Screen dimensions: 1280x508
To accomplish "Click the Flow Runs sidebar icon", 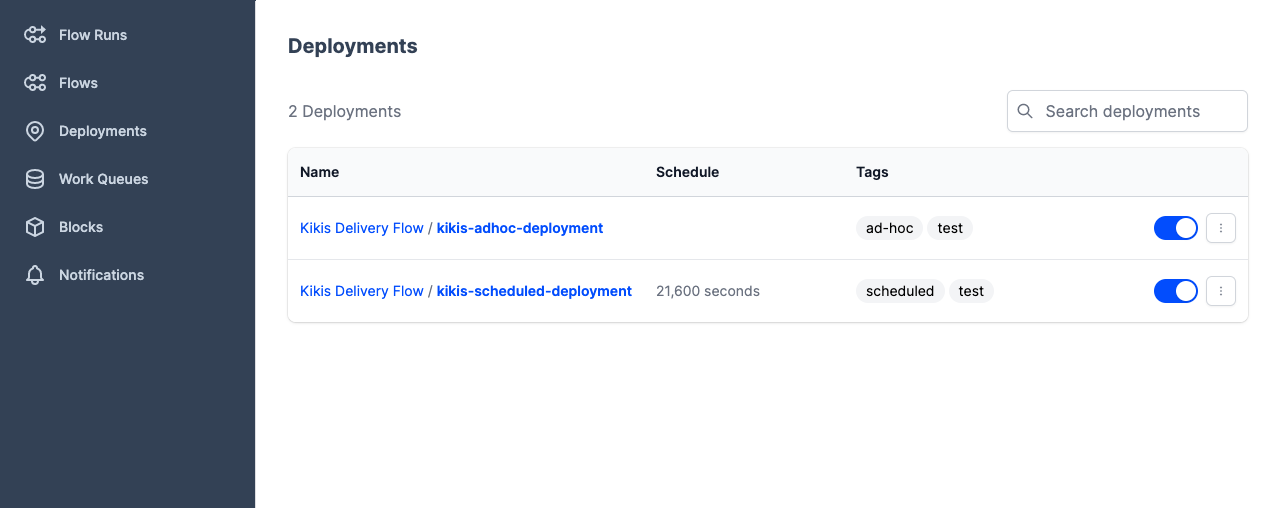I will 35,35.
